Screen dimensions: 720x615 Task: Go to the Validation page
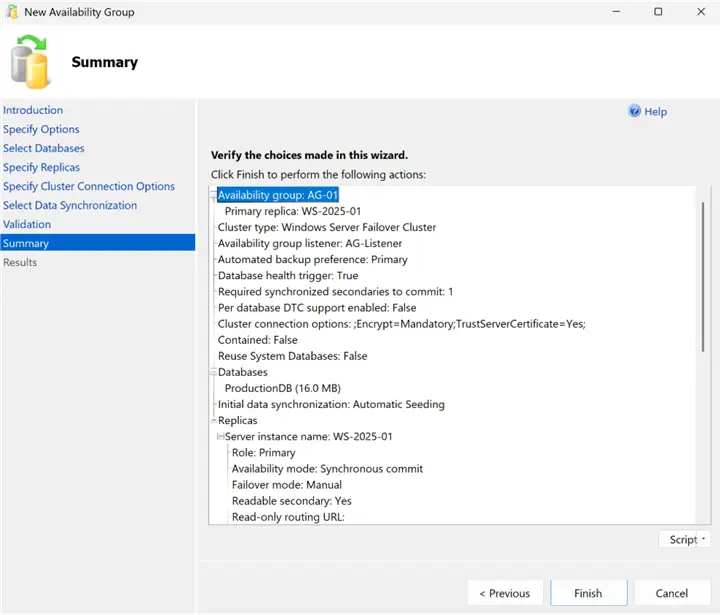tap(27, 224)
